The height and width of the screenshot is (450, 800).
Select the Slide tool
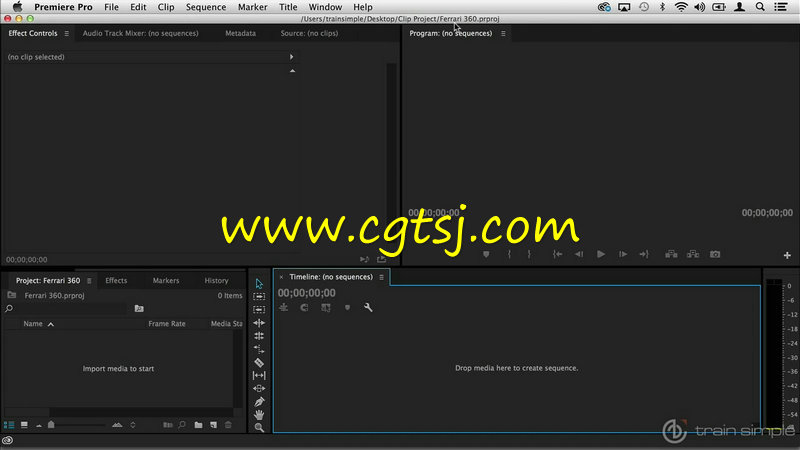[259, 389]
